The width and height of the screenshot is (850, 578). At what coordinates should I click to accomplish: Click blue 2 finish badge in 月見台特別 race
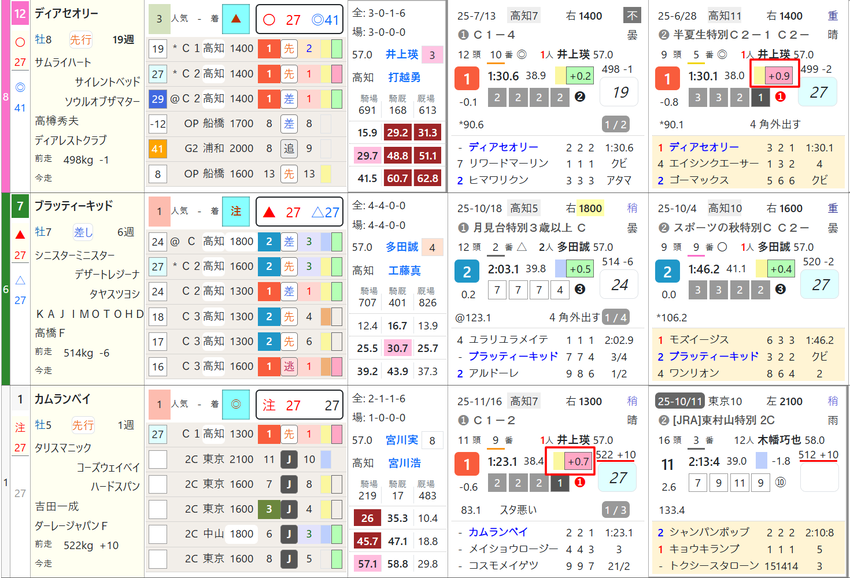466,272
